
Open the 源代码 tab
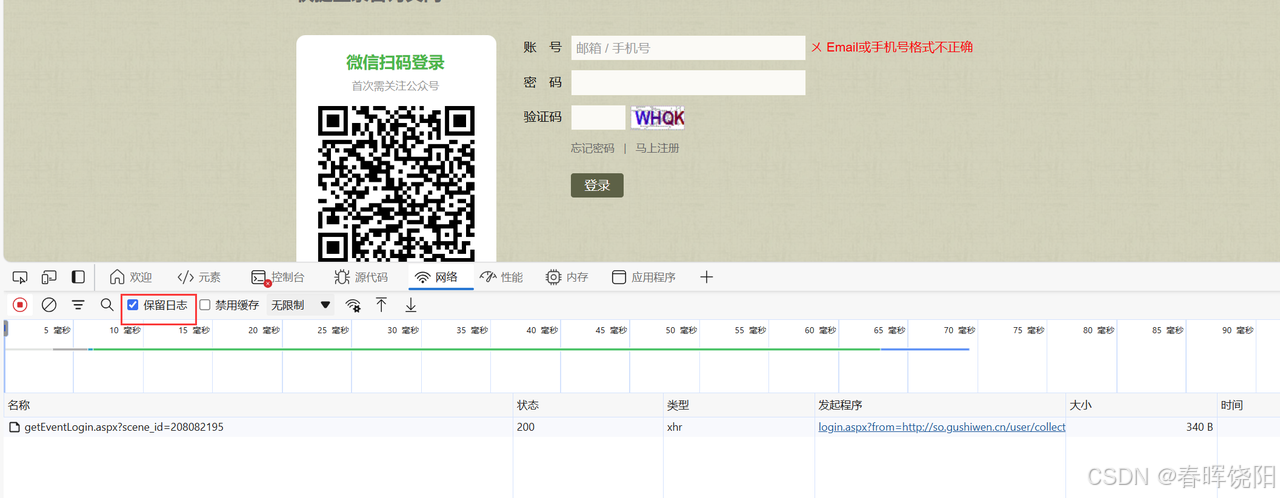360,277
